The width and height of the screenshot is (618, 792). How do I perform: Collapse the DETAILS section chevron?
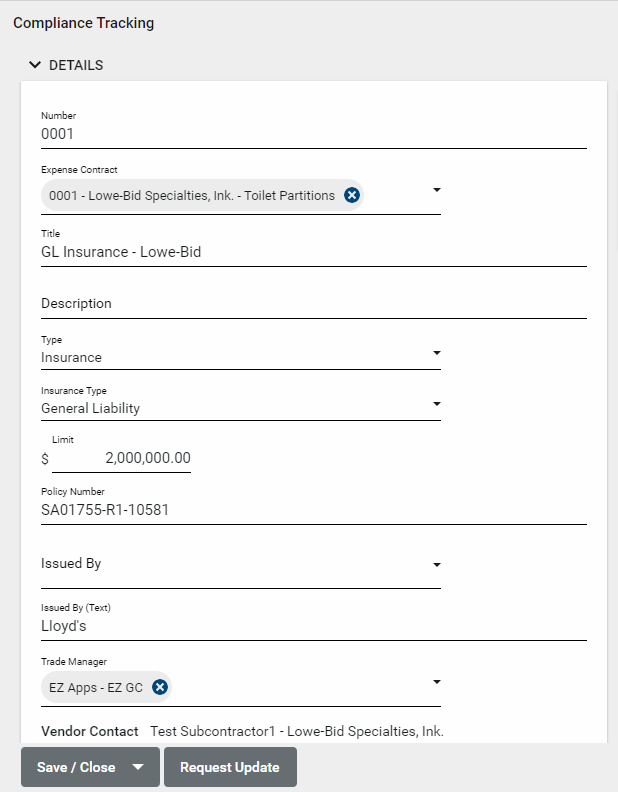[x=36, y=65]
